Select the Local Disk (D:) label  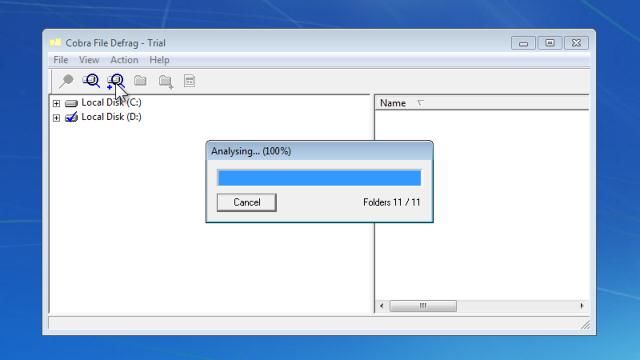point(111,117)
